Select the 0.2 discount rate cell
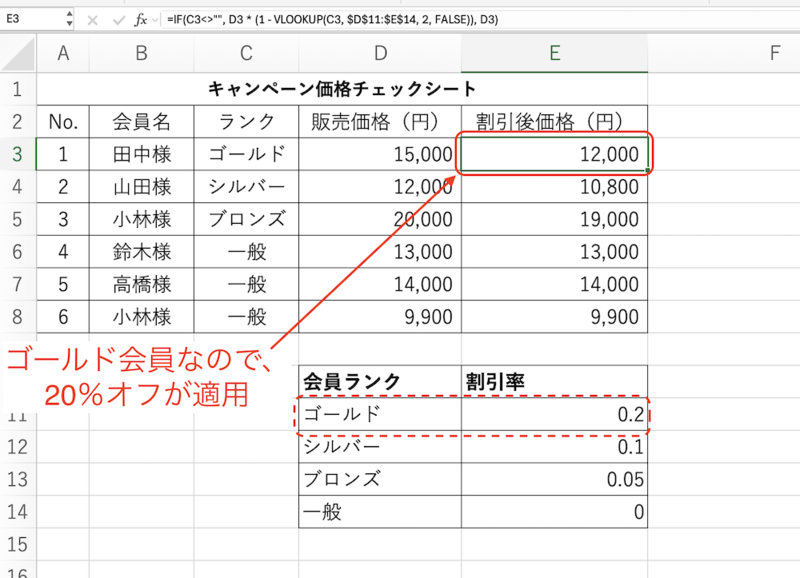The height and width of the screenshot is (578, 800). coord(555,414)
